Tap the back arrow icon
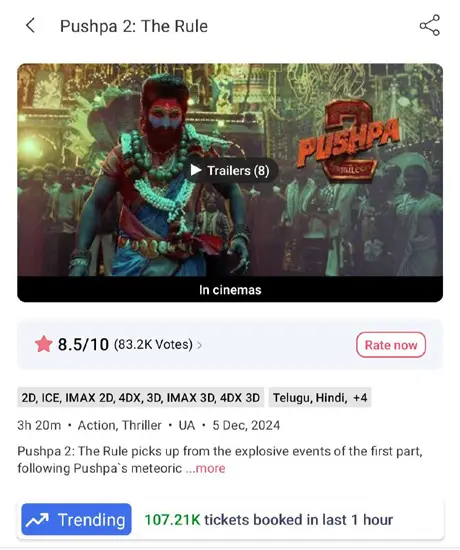The height and width of the screenshot is (550, 460). click(x=31, y=26)
